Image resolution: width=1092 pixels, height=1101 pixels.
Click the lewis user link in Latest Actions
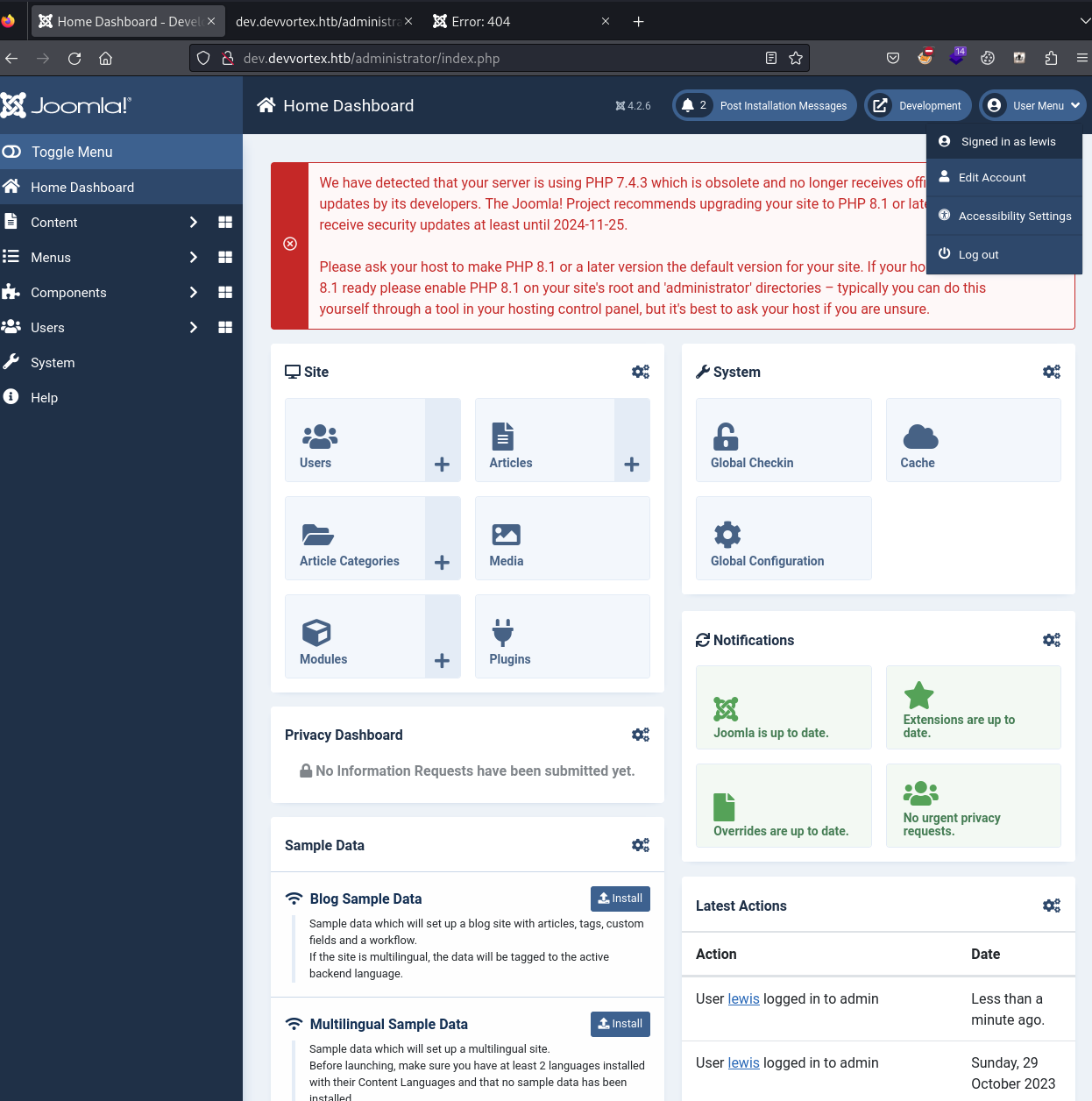pos(742,998)
